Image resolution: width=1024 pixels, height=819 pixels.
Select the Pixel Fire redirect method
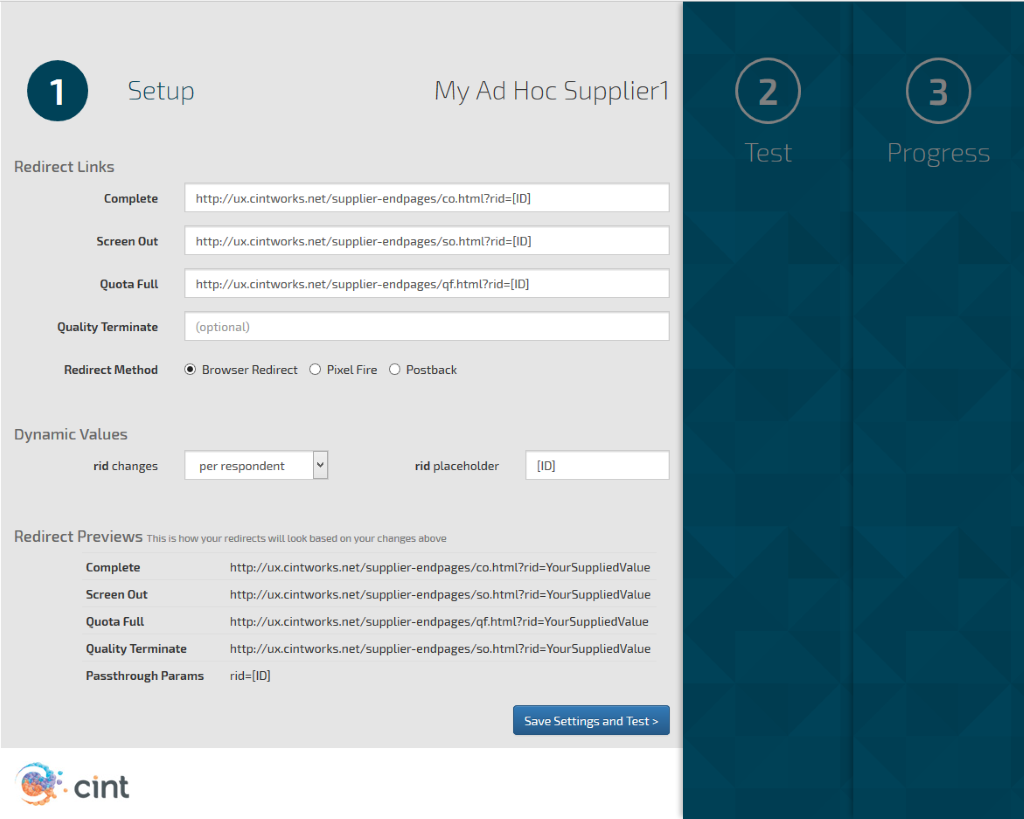pyautogui.click(x=315, y=370)
